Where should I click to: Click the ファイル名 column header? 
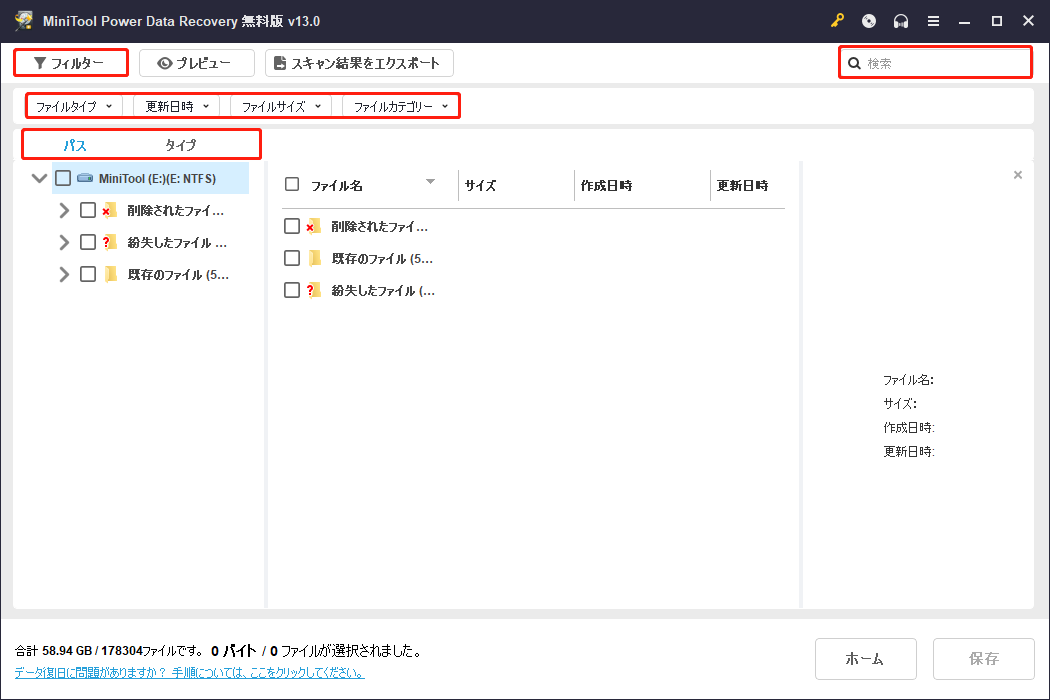pos(337,186)
